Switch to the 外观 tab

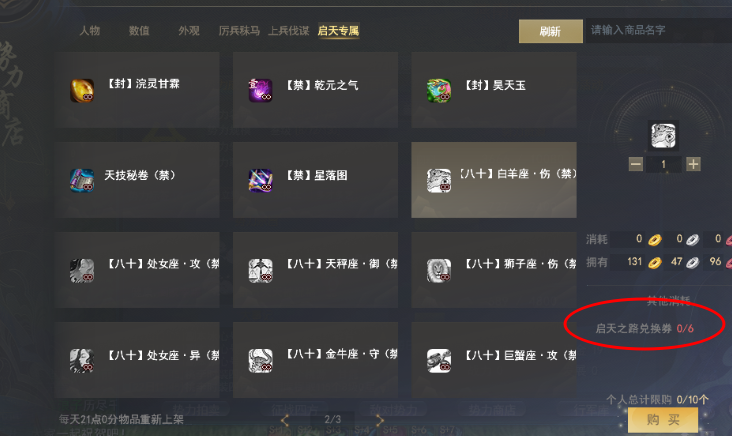tap(189, 31)
